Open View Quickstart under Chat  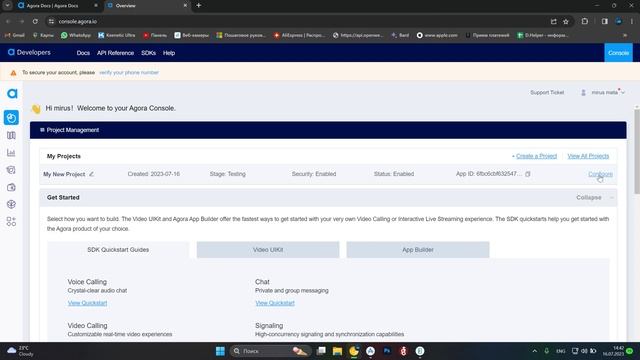point(275,303)
